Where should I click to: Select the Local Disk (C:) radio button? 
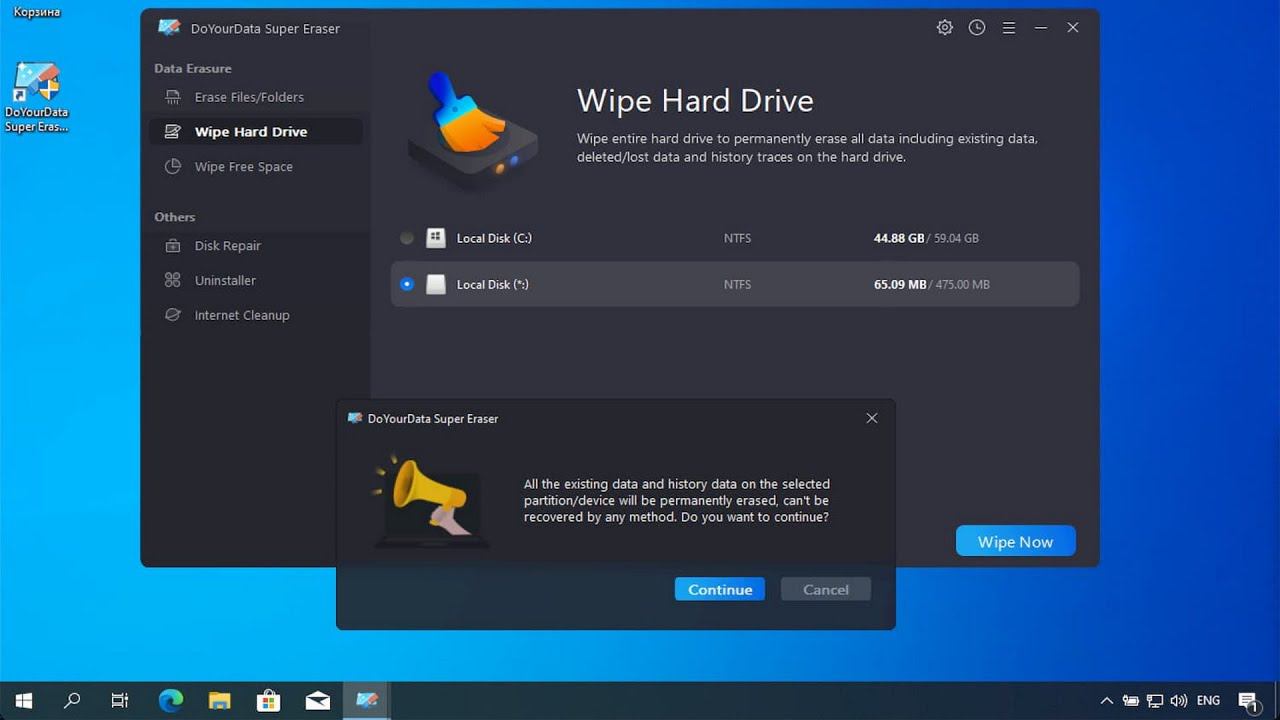(407, 238)
